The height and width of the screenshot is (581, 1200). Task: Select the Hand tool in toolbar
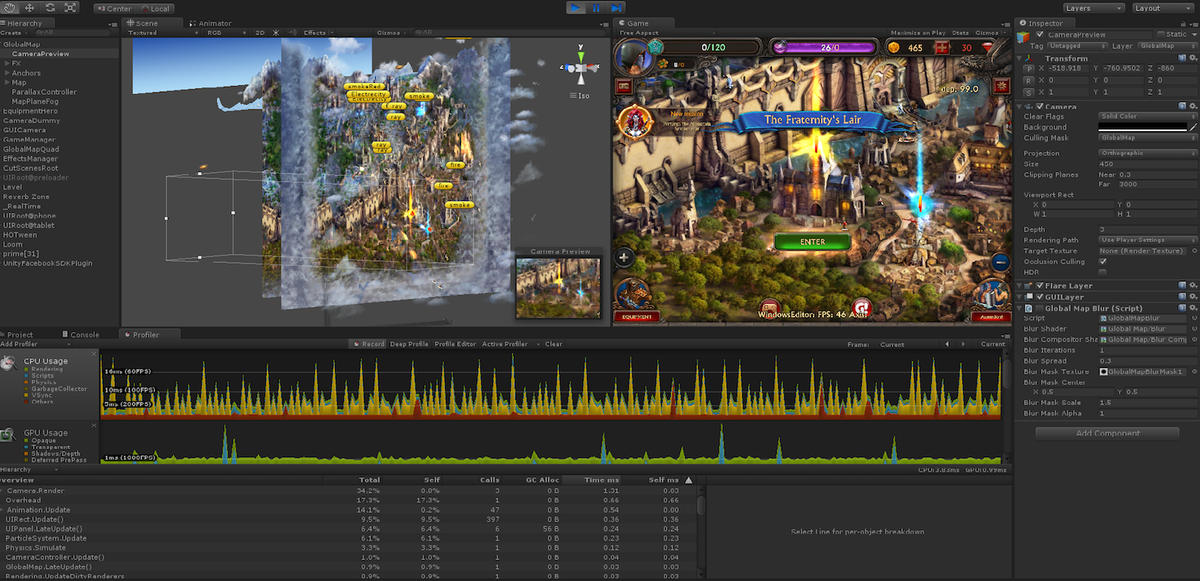click(10, 8)
